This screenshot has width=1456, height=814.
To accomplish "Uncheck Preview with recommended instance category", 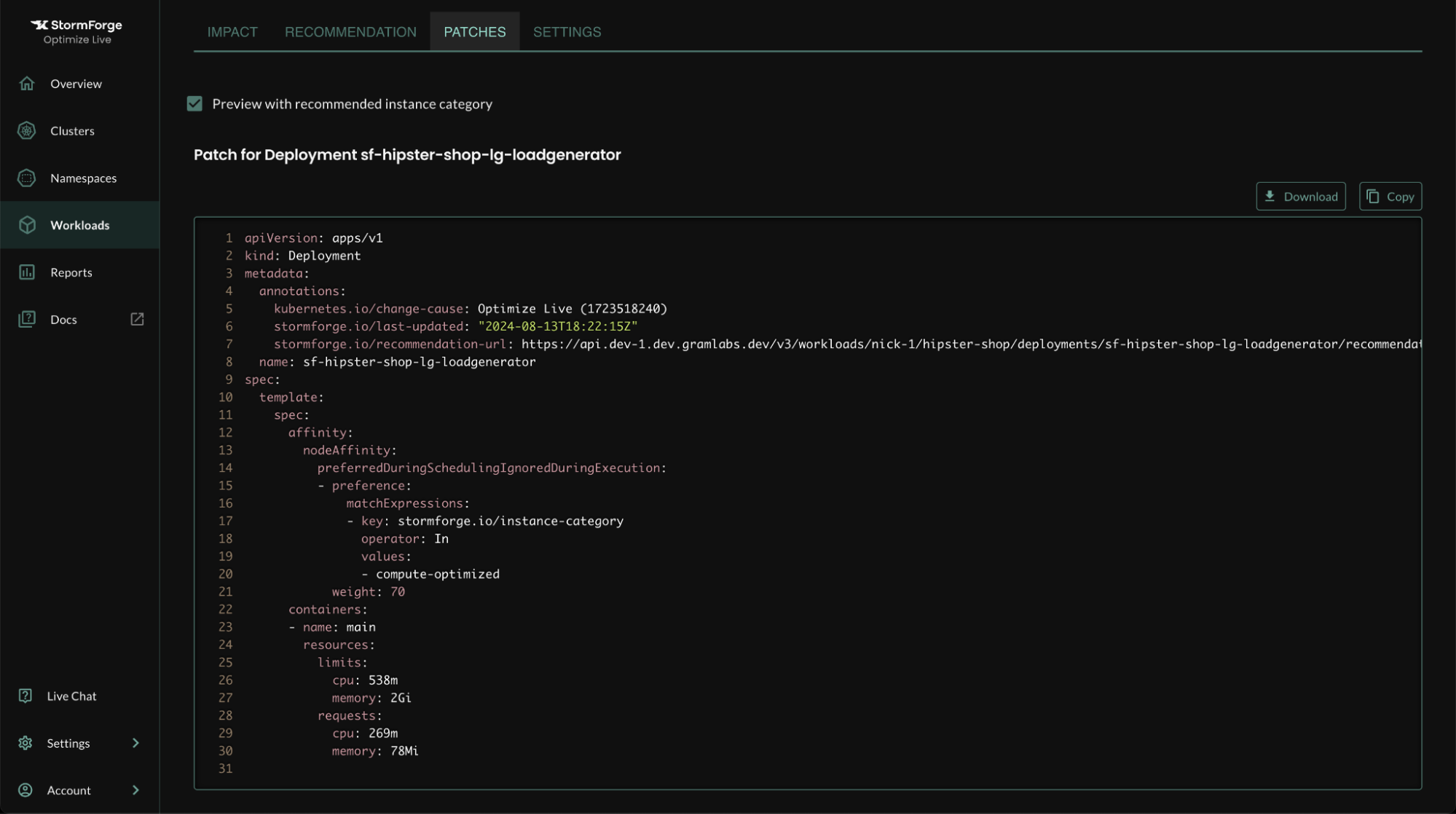I will [x=194, y=104].
